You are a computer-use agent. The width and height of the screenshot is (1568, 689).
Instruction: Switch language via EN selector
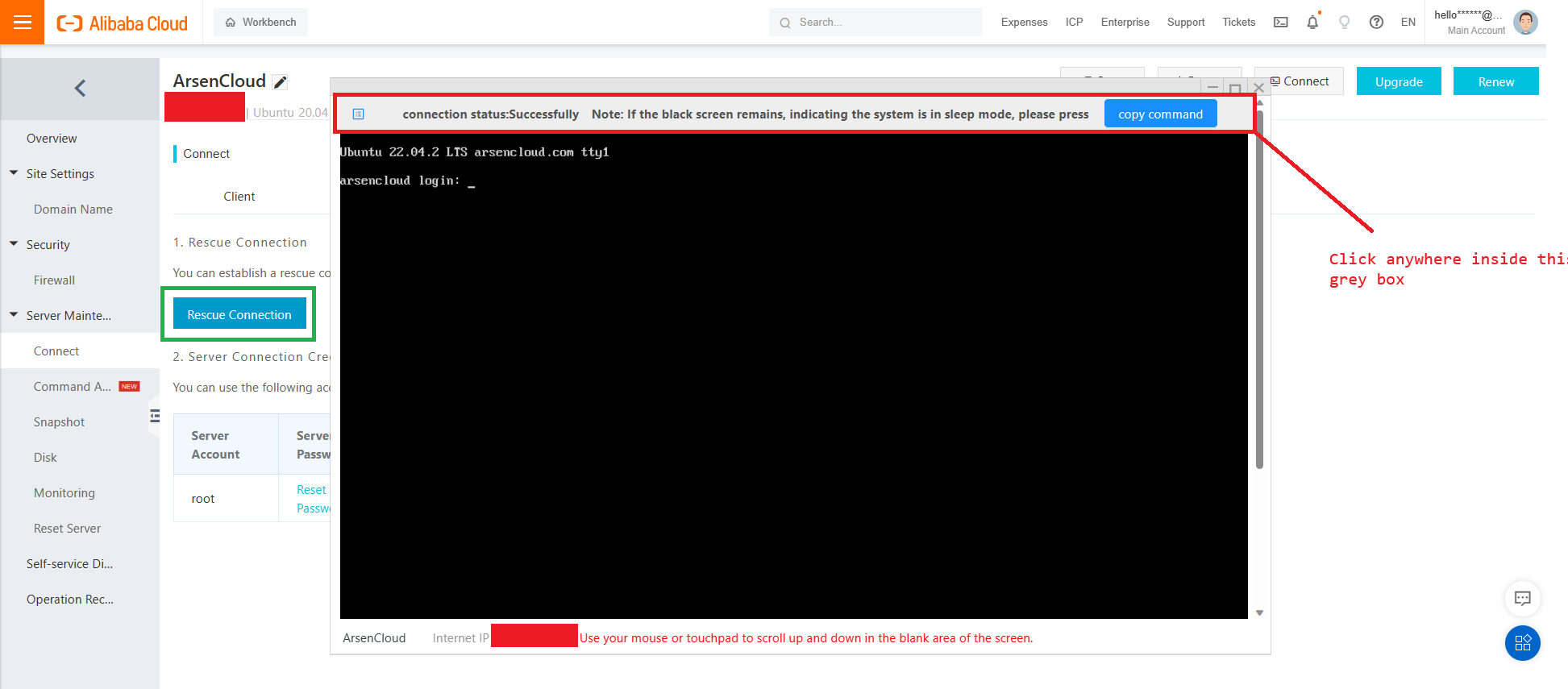click(x=1408, y=23)
